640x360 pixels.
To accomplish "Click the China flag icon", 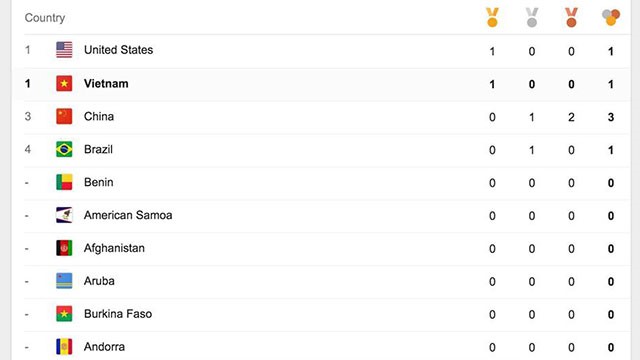I will click(x=64, y=116).
